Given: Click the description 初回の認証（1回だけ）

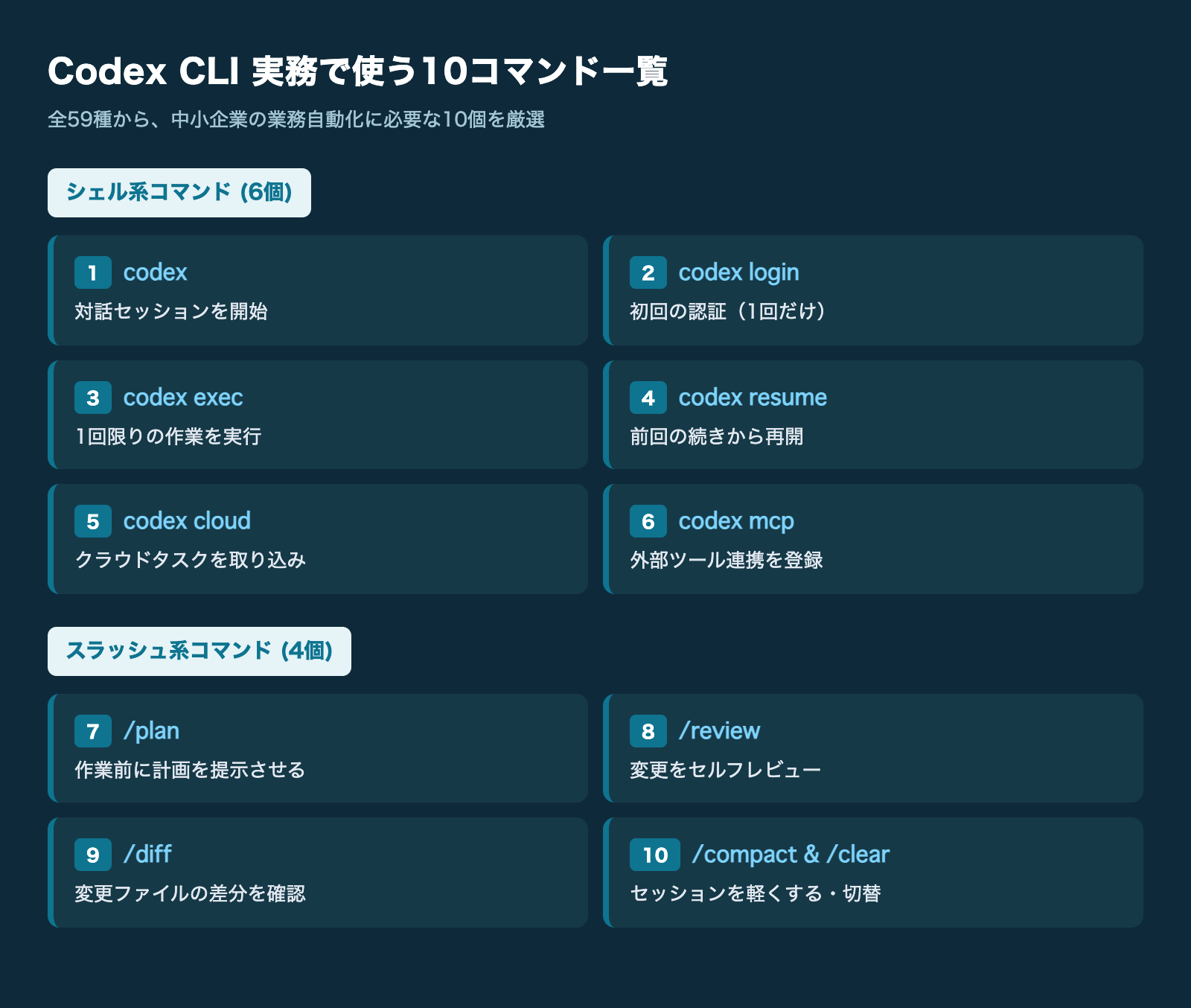Looking at the screenshot, I should click(x=728, y=311).
